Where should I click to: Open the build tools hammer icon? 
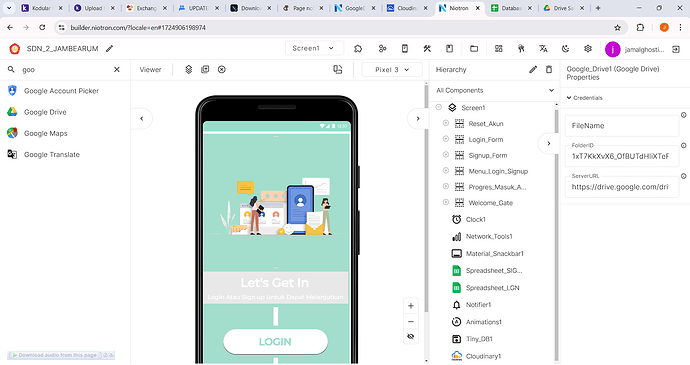427,48
